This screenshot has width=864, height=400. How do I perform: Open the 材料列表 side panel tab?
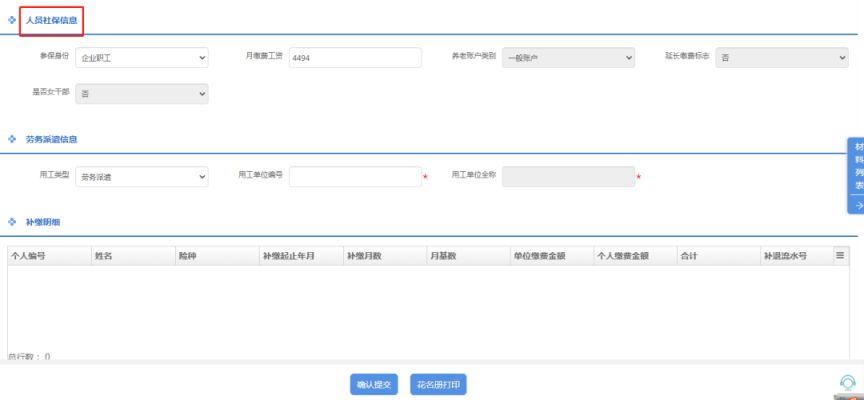pyautogui.click(x=856, y=175)
